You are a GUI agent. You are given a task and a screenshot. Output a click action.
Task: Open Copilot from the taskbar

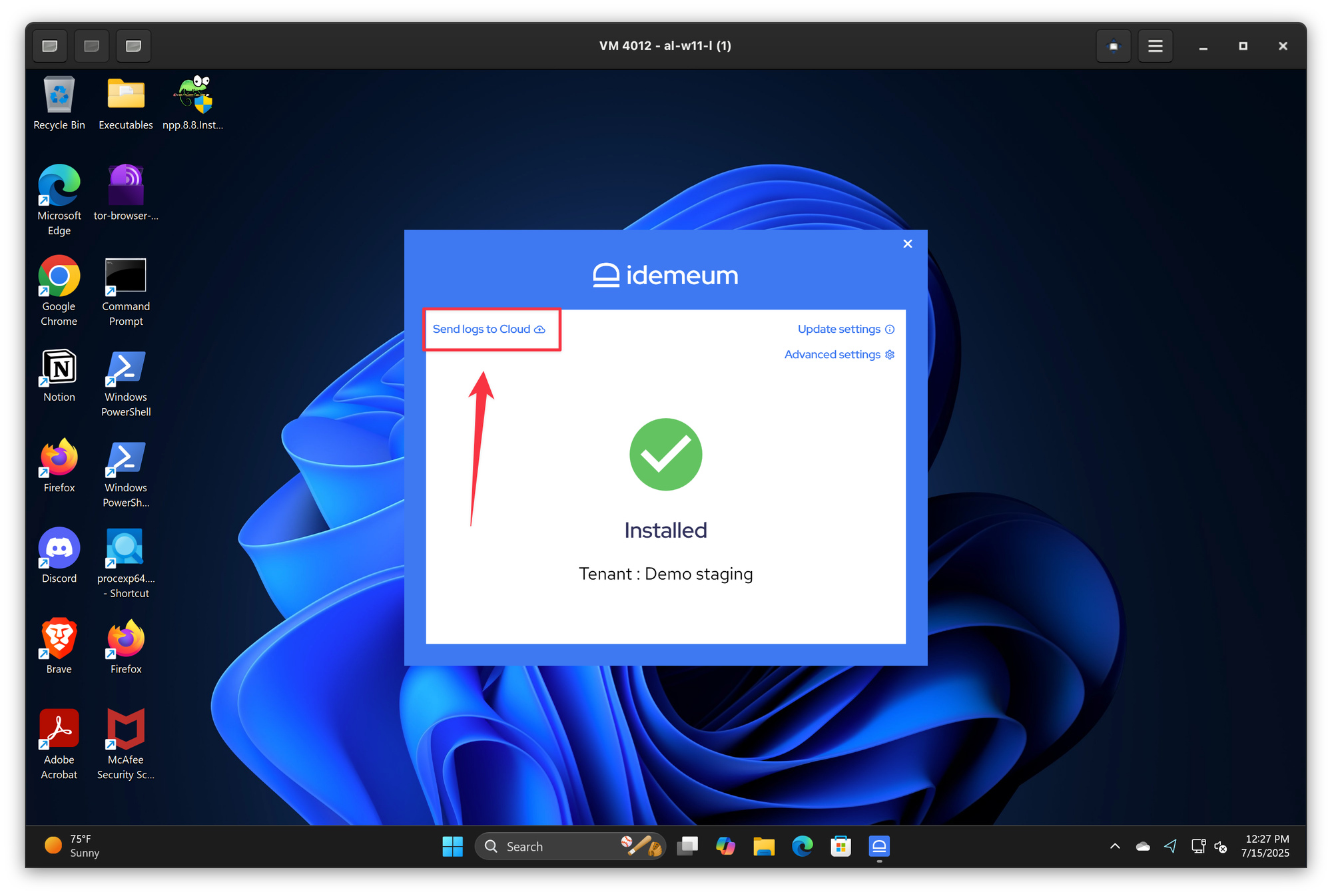click(725, 846)
